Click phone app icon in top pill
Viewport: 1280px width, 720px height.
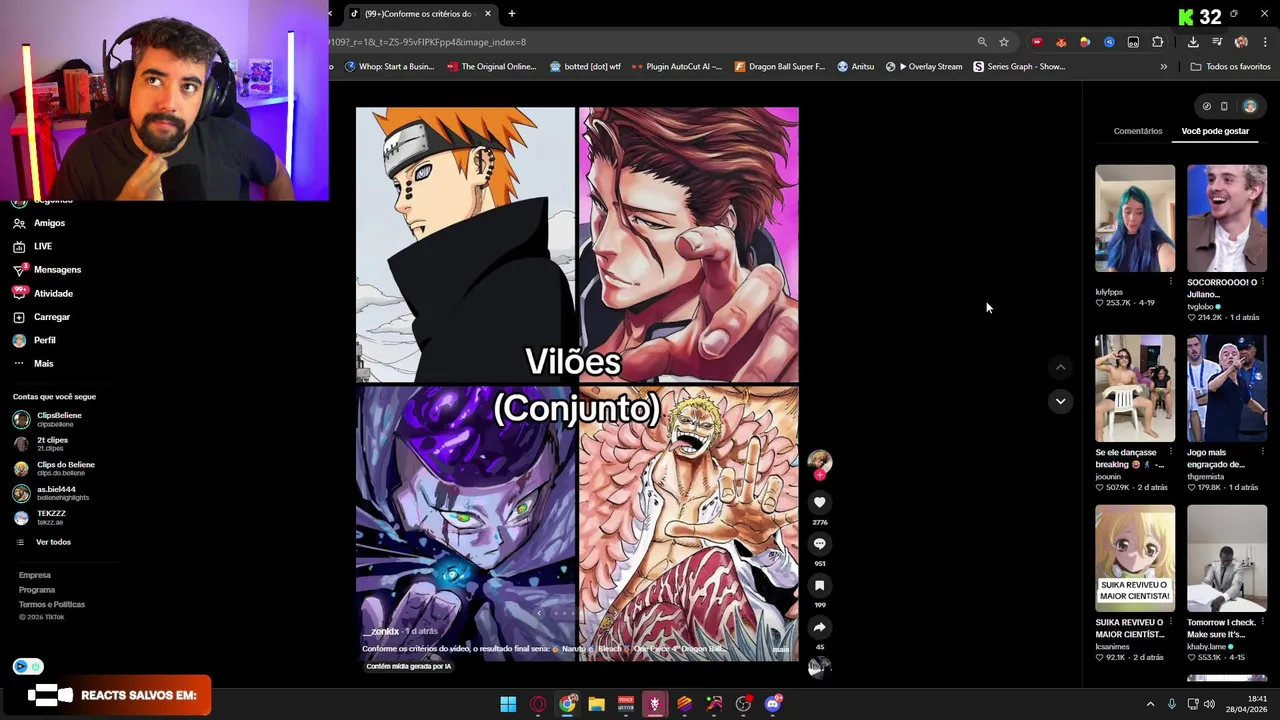pyautogui.click(x=1224, y=106)
